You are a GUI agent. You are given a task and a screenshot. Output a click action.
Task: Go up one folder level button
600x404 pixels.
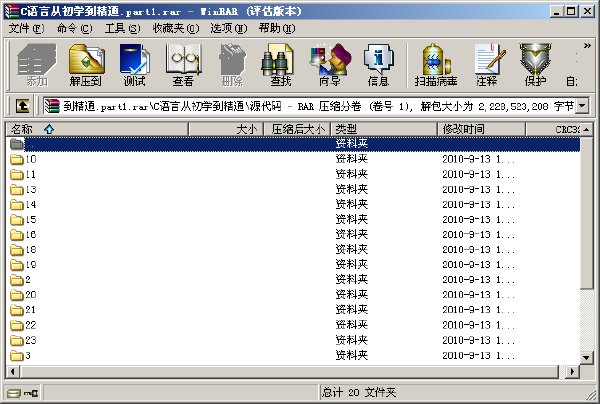(22, 106)
